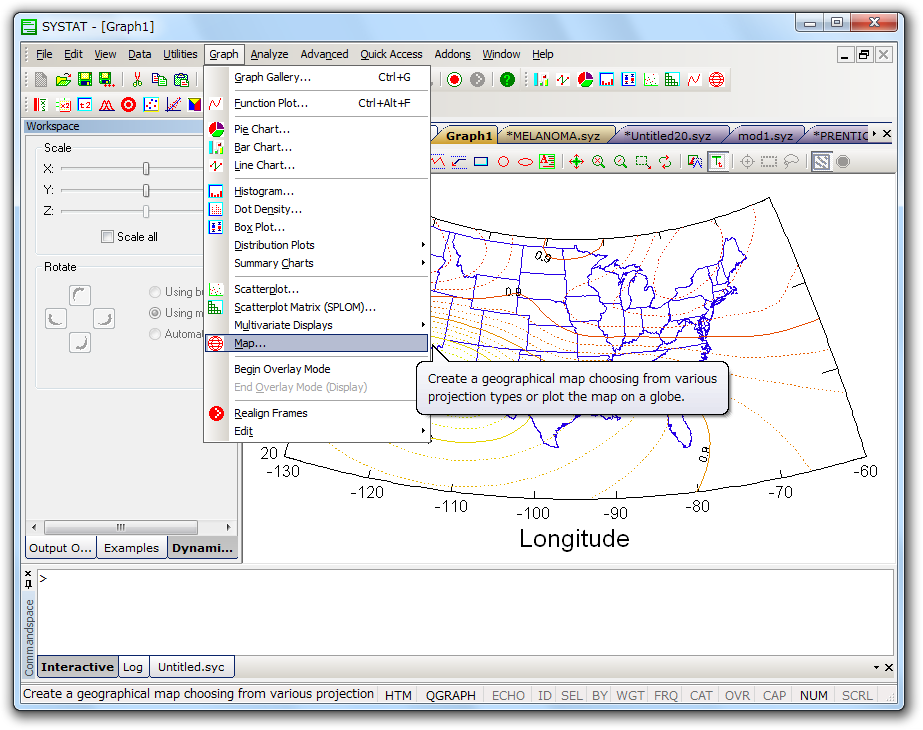
Task: Click the zoom-out magnifier with red X
Action: coord(599,161)
